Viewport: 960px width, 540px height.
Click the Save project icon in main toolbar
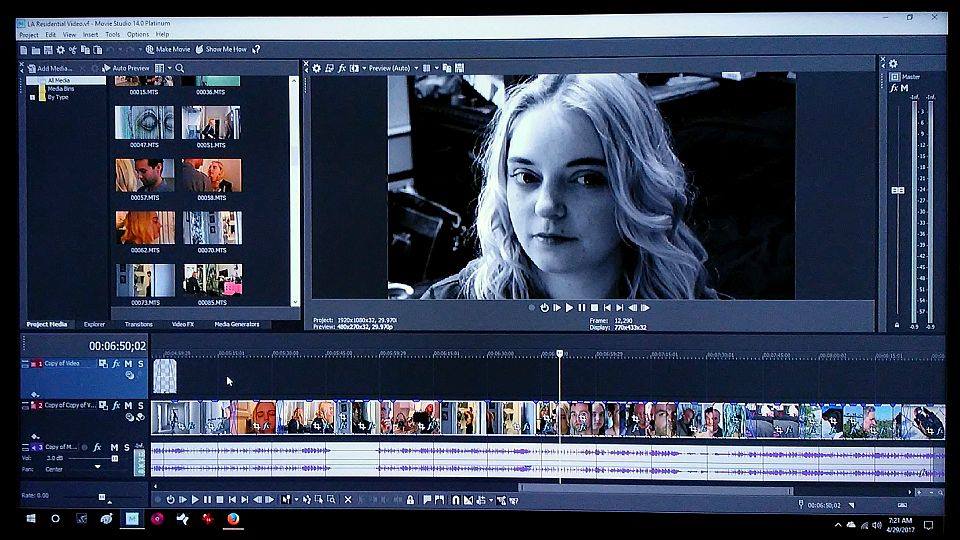pos(48,50)
